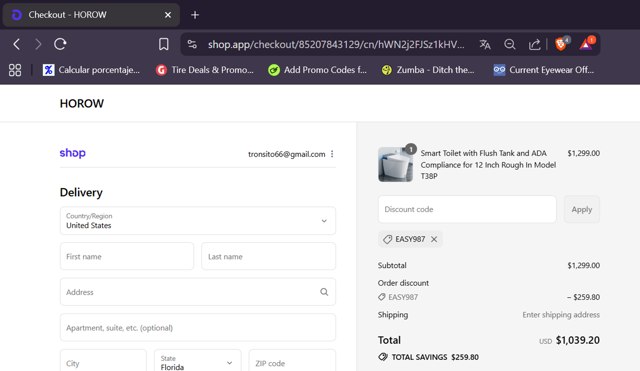Click the shop.app checkout URL in address bar
Screen dimensions: 640x371
click(x=336, y=44)
